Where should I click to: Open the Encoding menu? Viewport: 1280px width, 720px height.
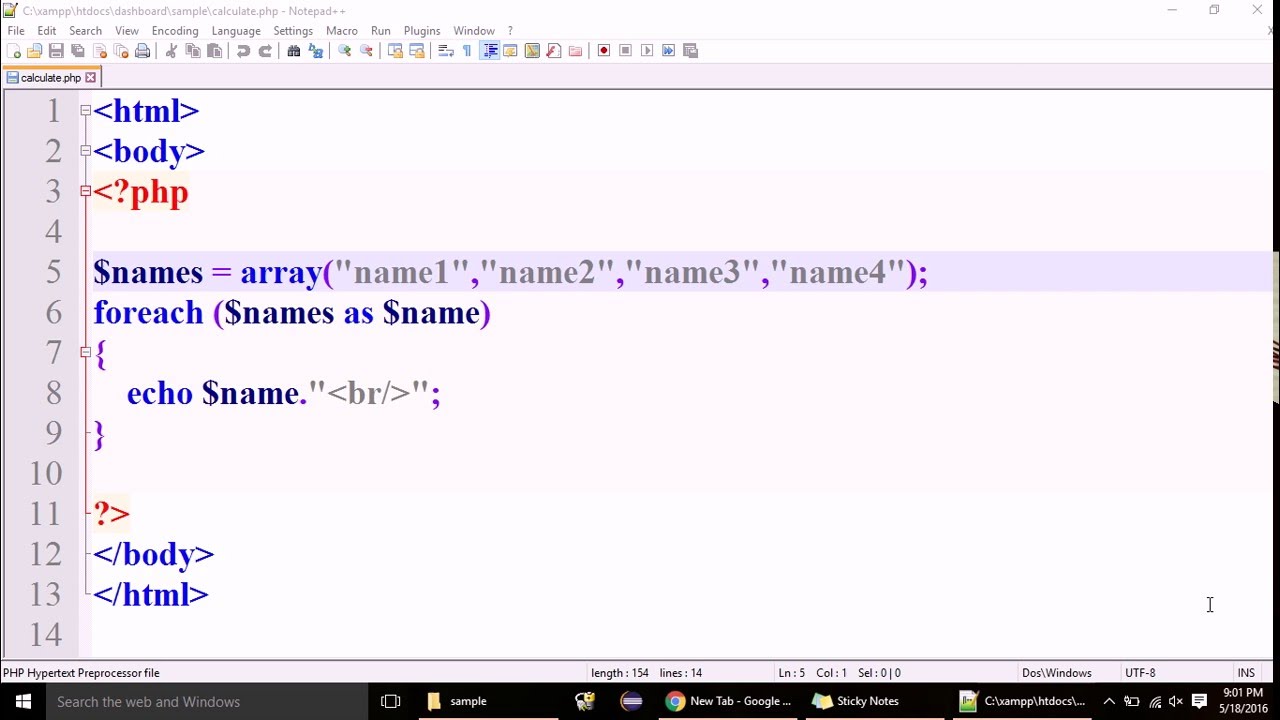(175, 31)
